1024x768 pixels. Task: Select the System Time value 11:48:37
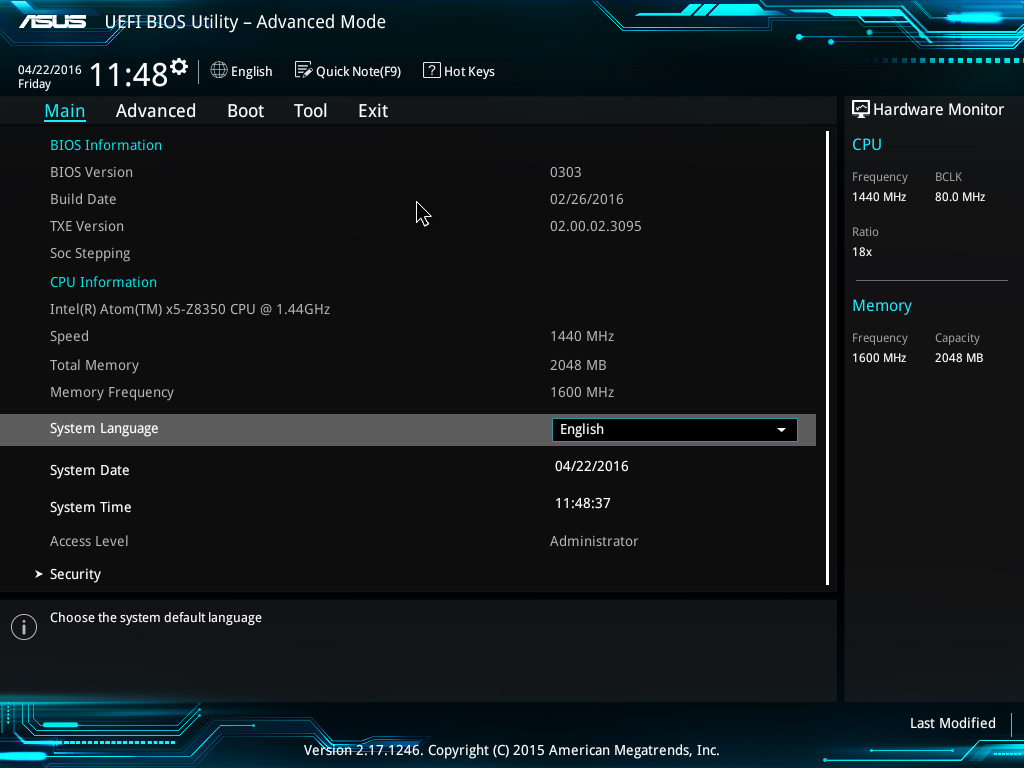click(x=583, y=504)
